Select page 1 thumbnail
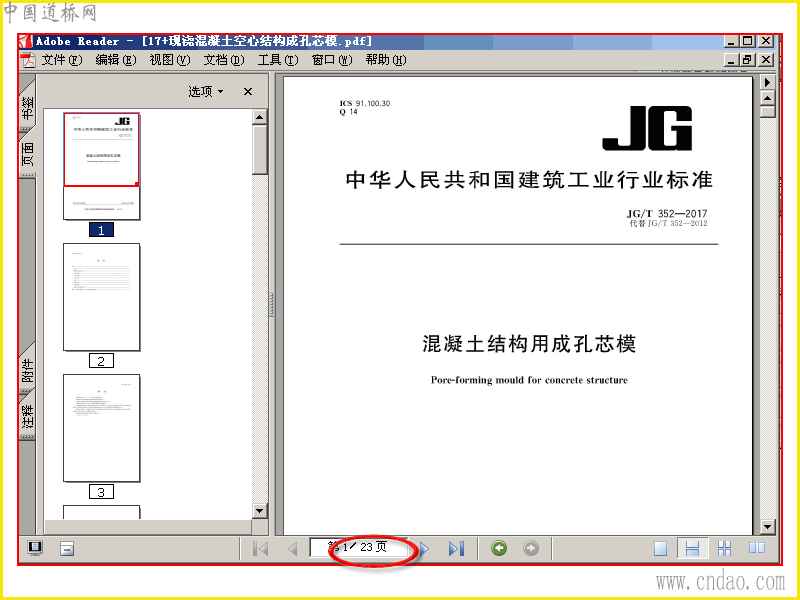The height and width of the screenshot is (600, 800). click(x=102, y=166)
